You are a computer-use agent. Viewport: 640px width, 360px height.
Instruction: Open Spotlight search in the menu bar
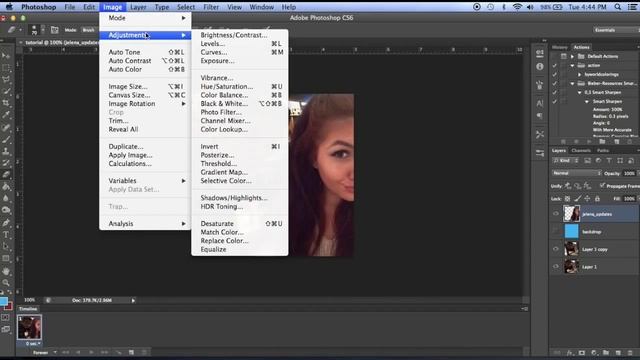pos(618,7)
